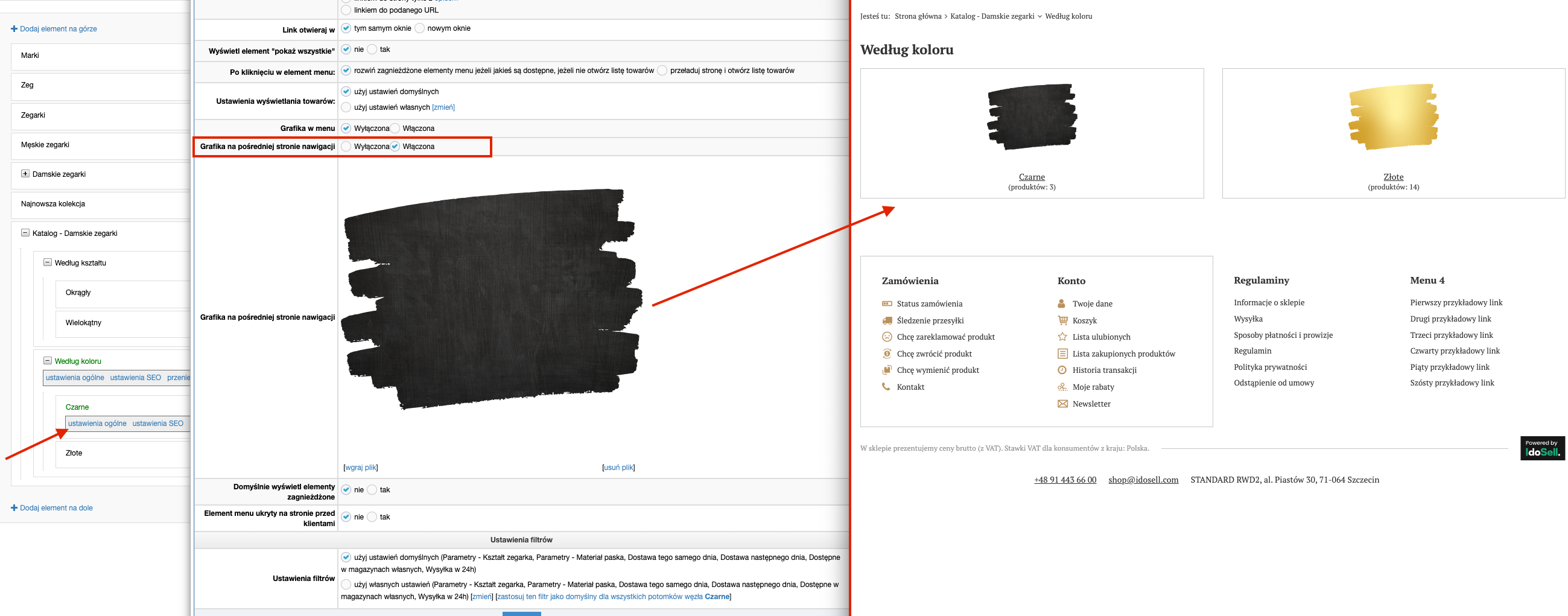Image resolution: width=1568 pixels, height=616 pixels.
Task: Click 'Polityka prywatności' footer link
Action: point(1271,367)
